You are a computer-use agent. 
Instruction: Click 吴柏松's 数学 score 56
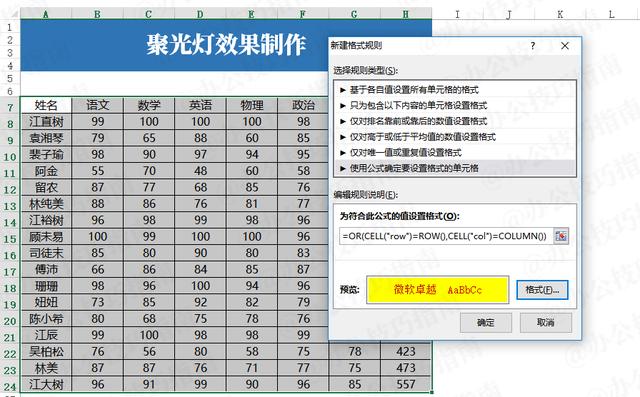[x=149, y=352]
